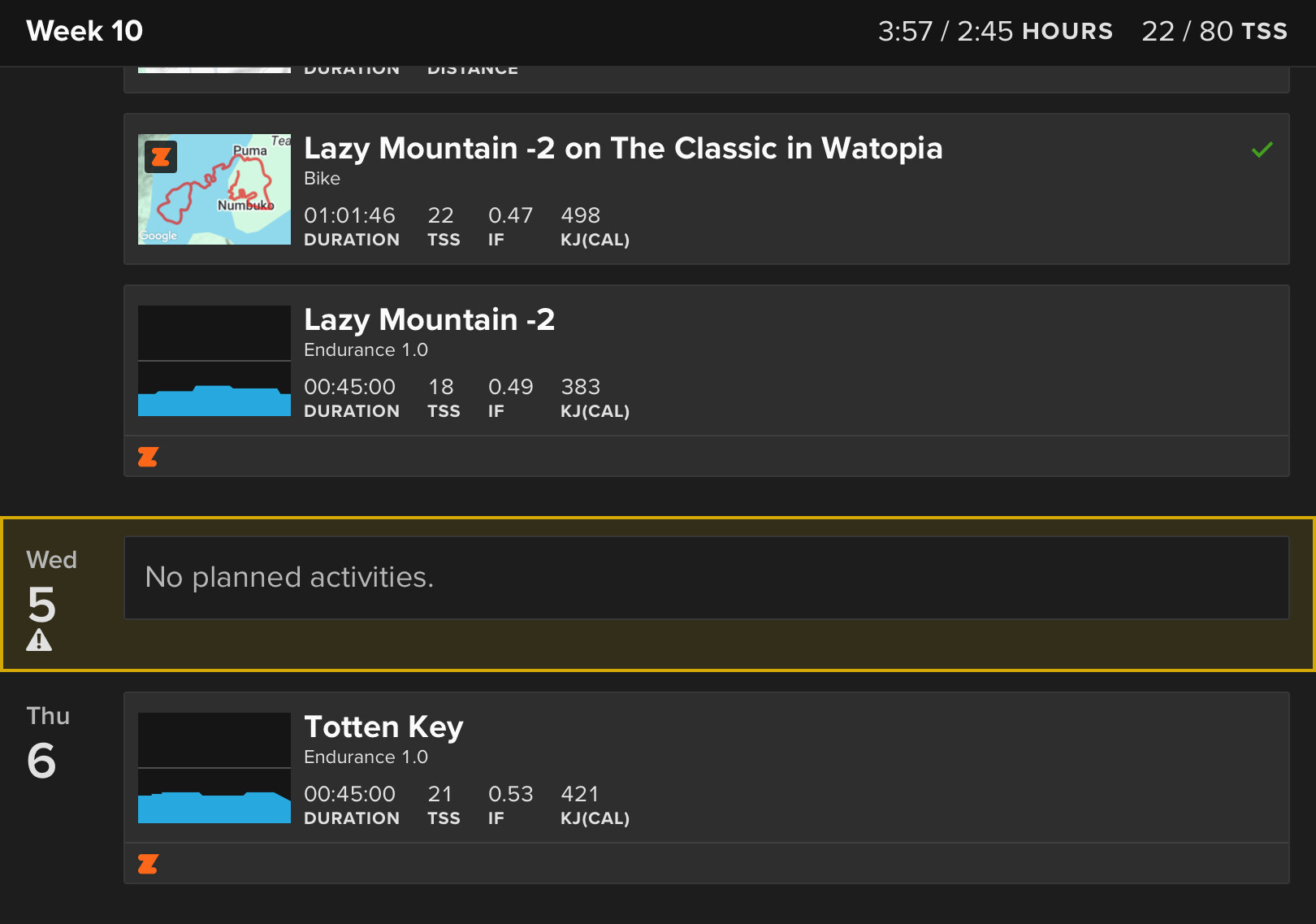Click the Week 10 header title

coord(84,31)
